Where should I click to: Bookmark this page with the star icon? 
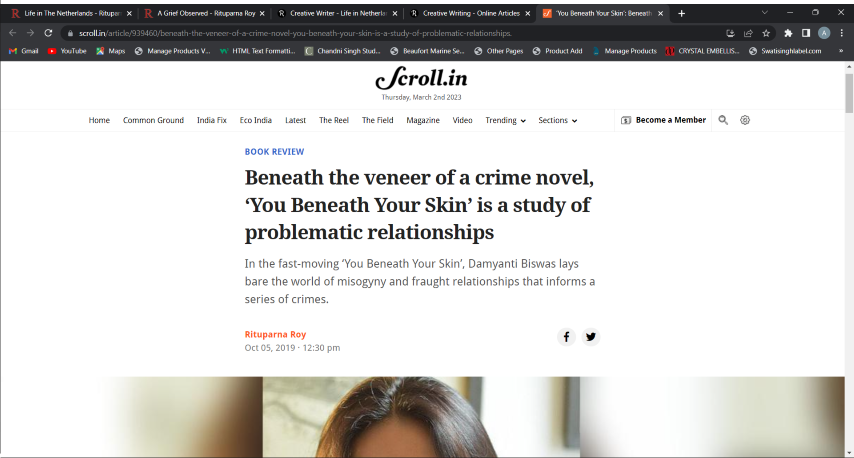tap(766, 33)
